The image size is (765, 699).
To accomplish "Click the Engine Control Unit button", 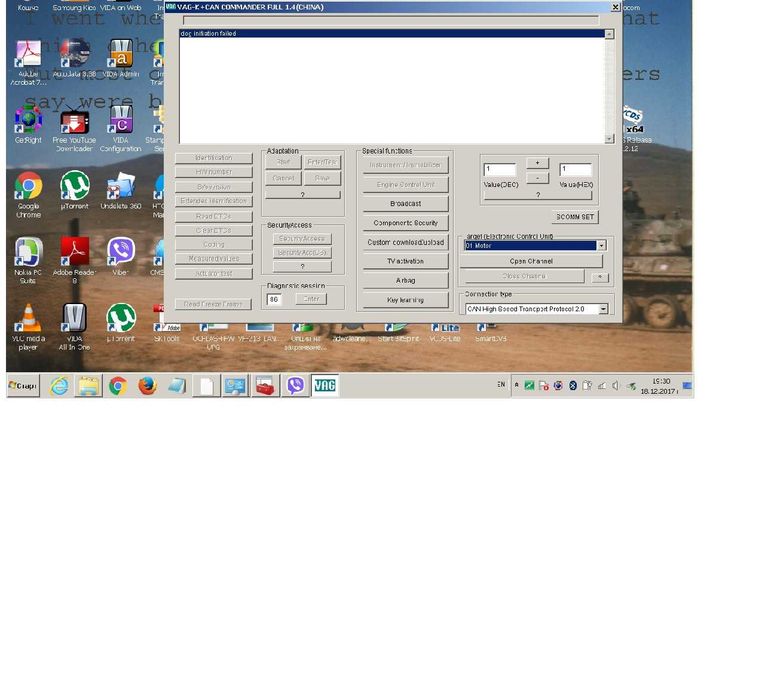I will 405,185.
